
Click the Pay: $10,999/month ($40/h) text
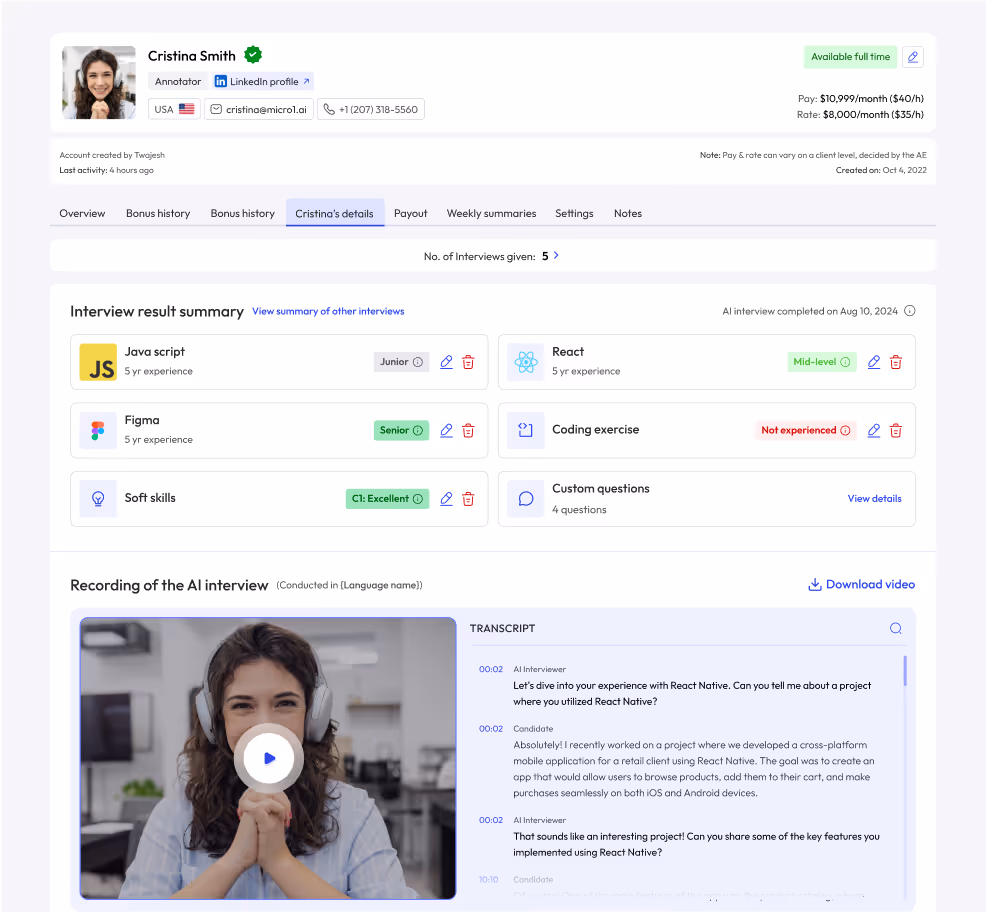(x=860, y=98)
